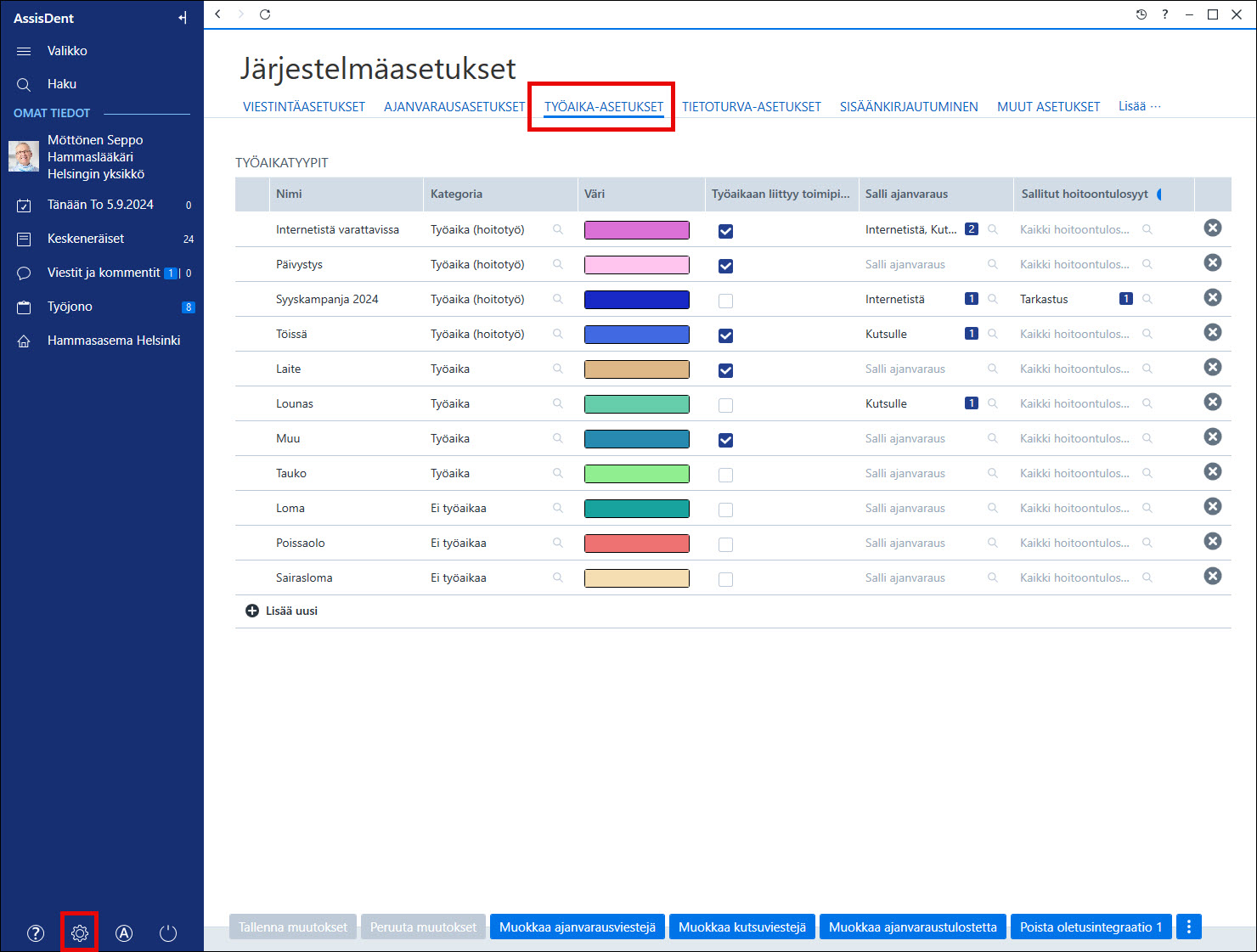Expand Salli ajanvaraus lookup for Töissä row
1257x952 pixels.
click(x=992, y=334)
